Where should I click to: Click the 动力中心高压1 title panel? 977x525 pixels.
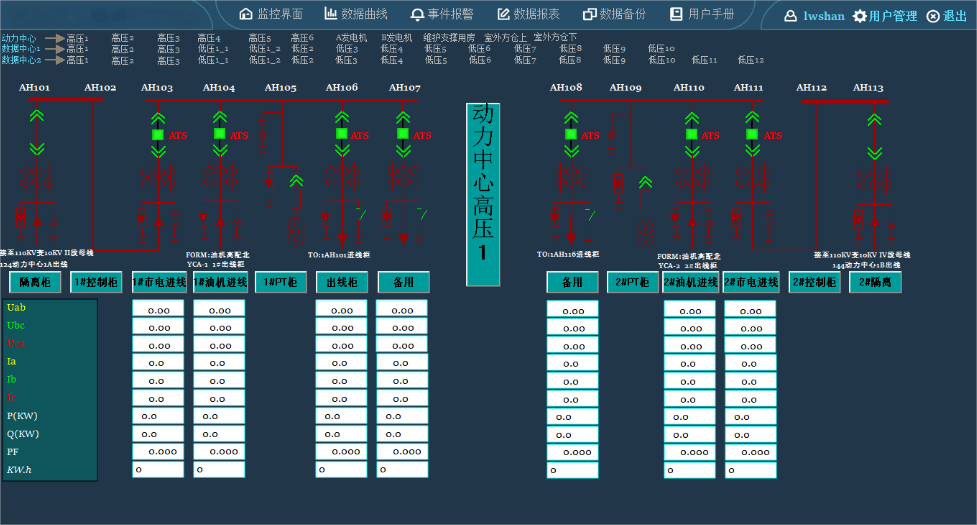483,194
